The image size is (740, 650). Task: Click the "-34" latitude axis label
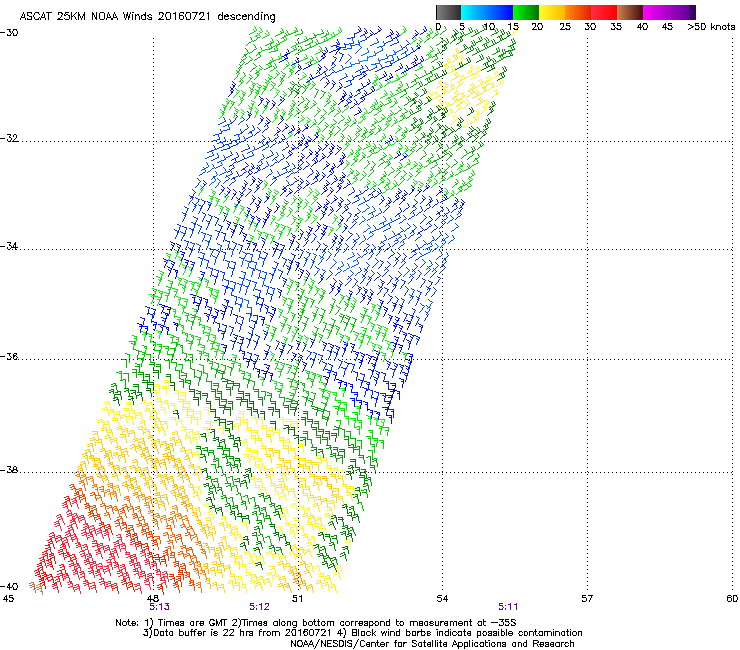coord(9,246)
